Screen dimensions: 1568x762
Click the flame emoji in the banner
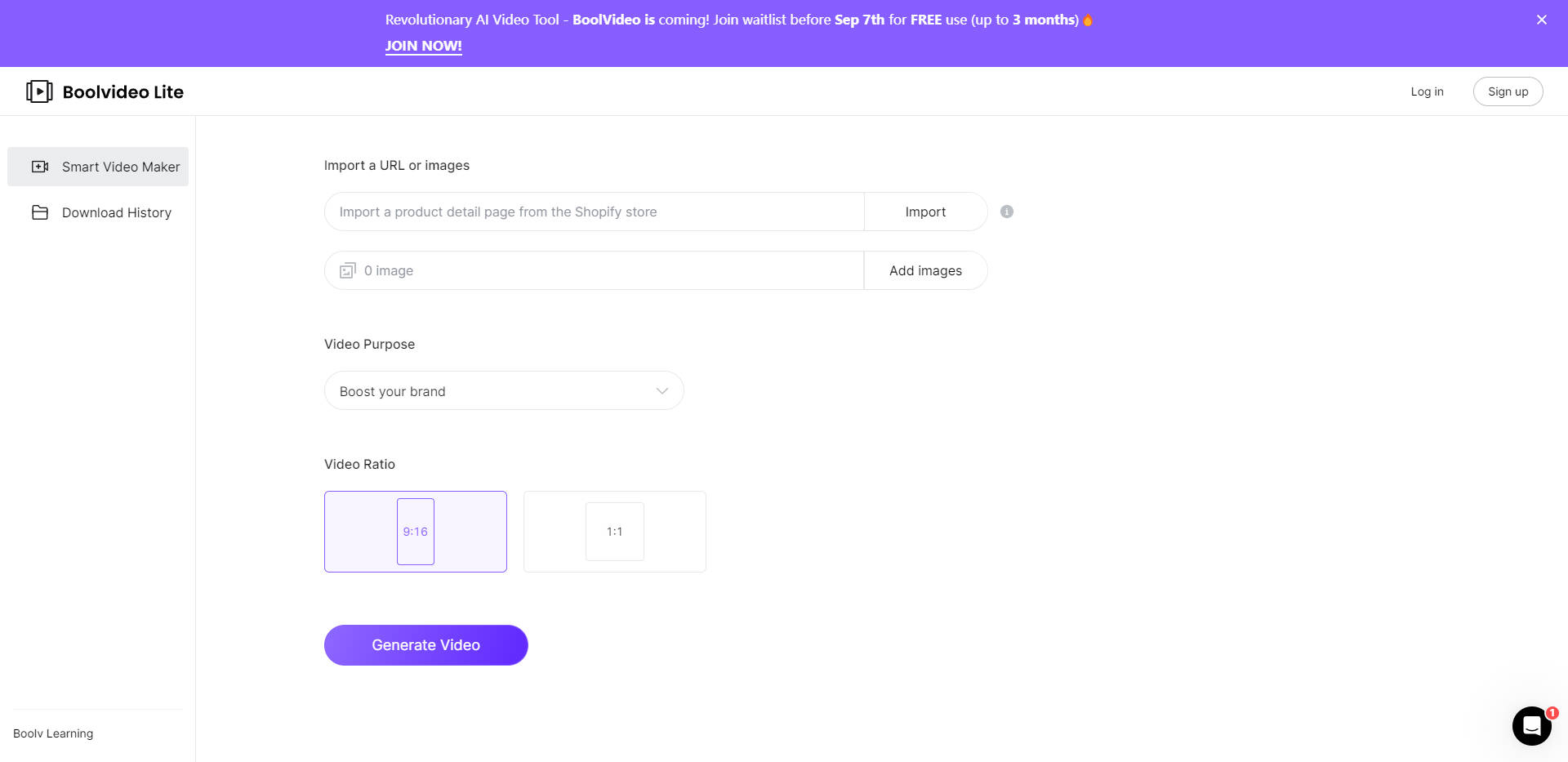(x=1088, y=20)
